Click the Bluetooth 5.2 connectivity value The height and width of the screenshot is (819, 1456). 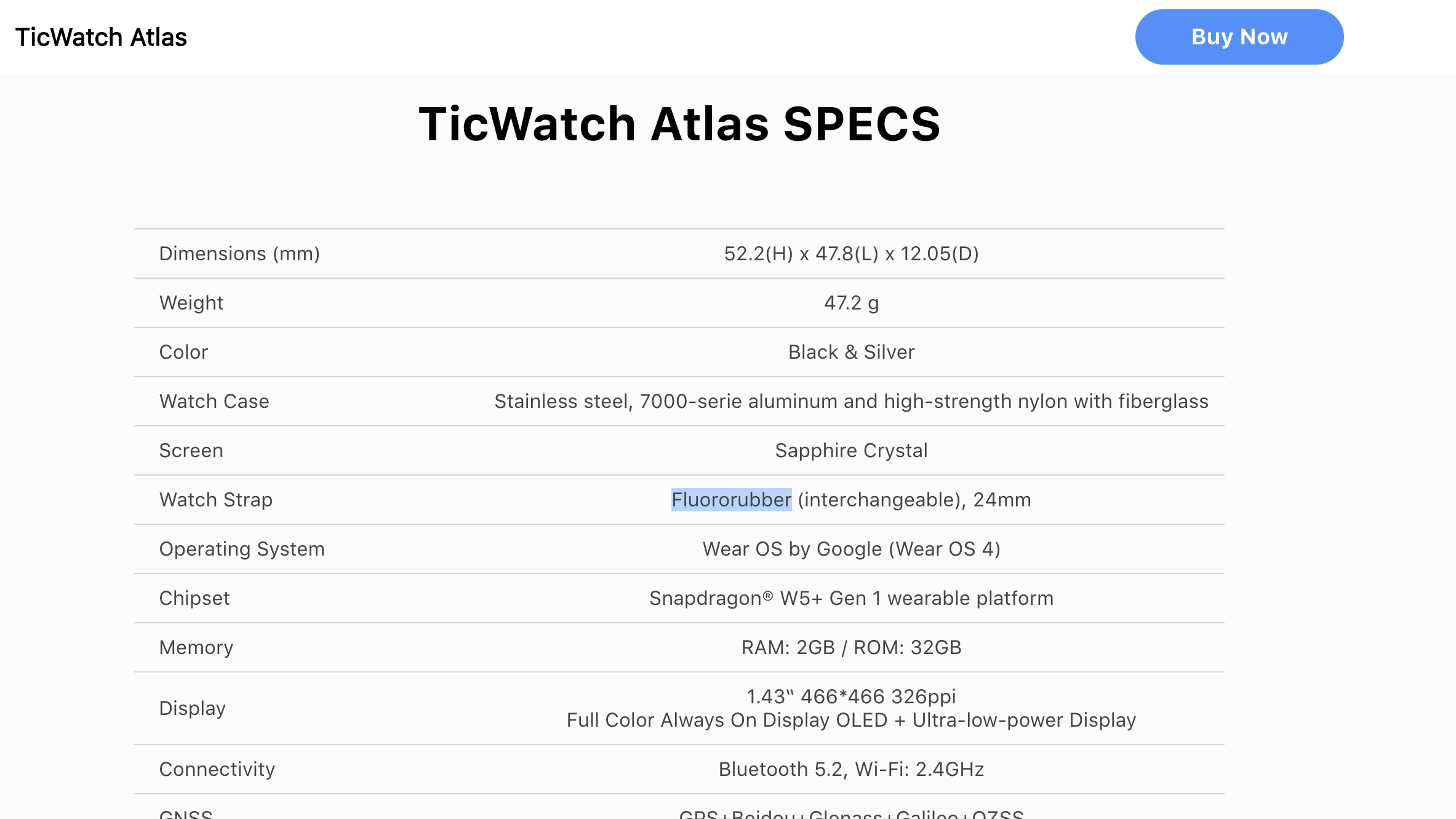tap(851, 769)
